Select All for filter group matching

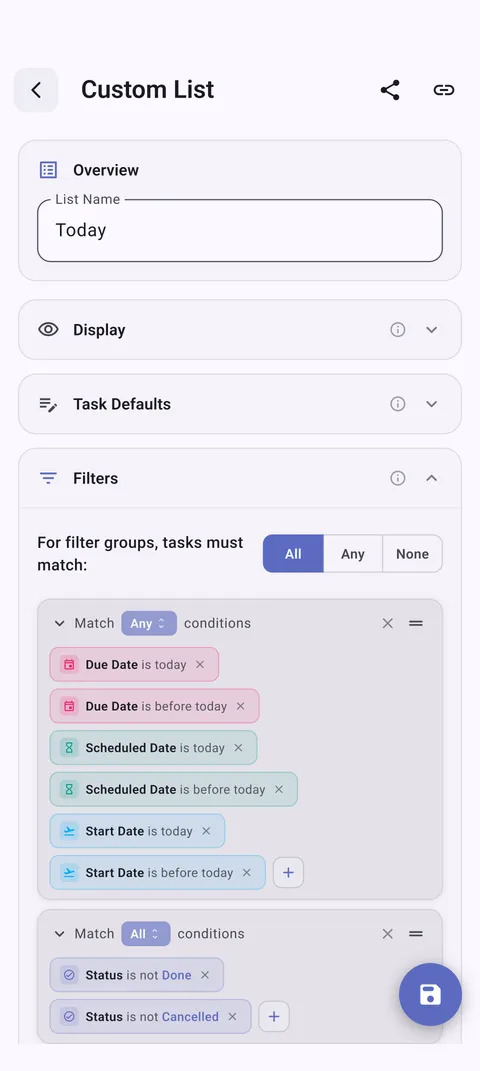(293, 554)
